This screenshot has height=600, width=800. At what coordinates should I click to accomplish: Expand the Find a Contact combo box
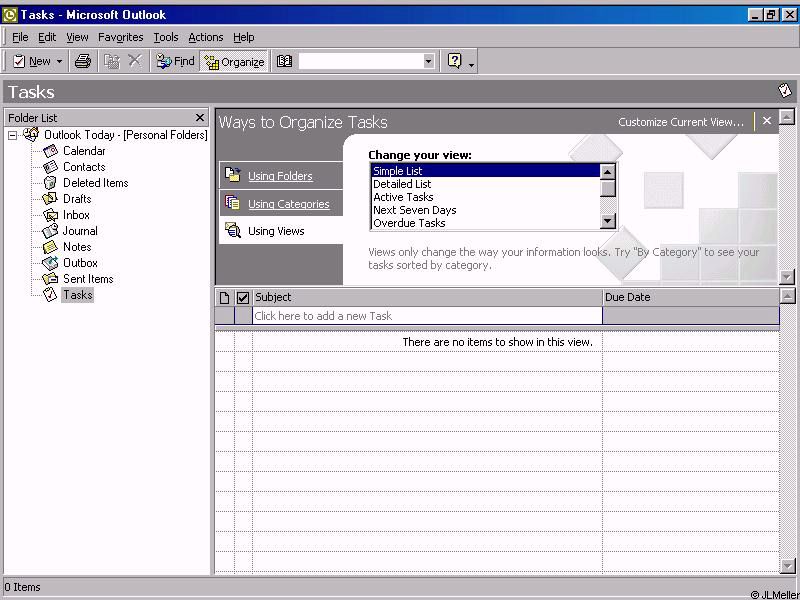click(428, 61)
